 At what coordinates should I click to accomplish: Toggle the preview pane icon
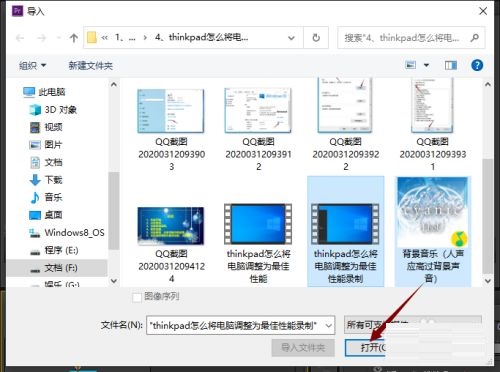pyautogui.click(x=451, y=65)
